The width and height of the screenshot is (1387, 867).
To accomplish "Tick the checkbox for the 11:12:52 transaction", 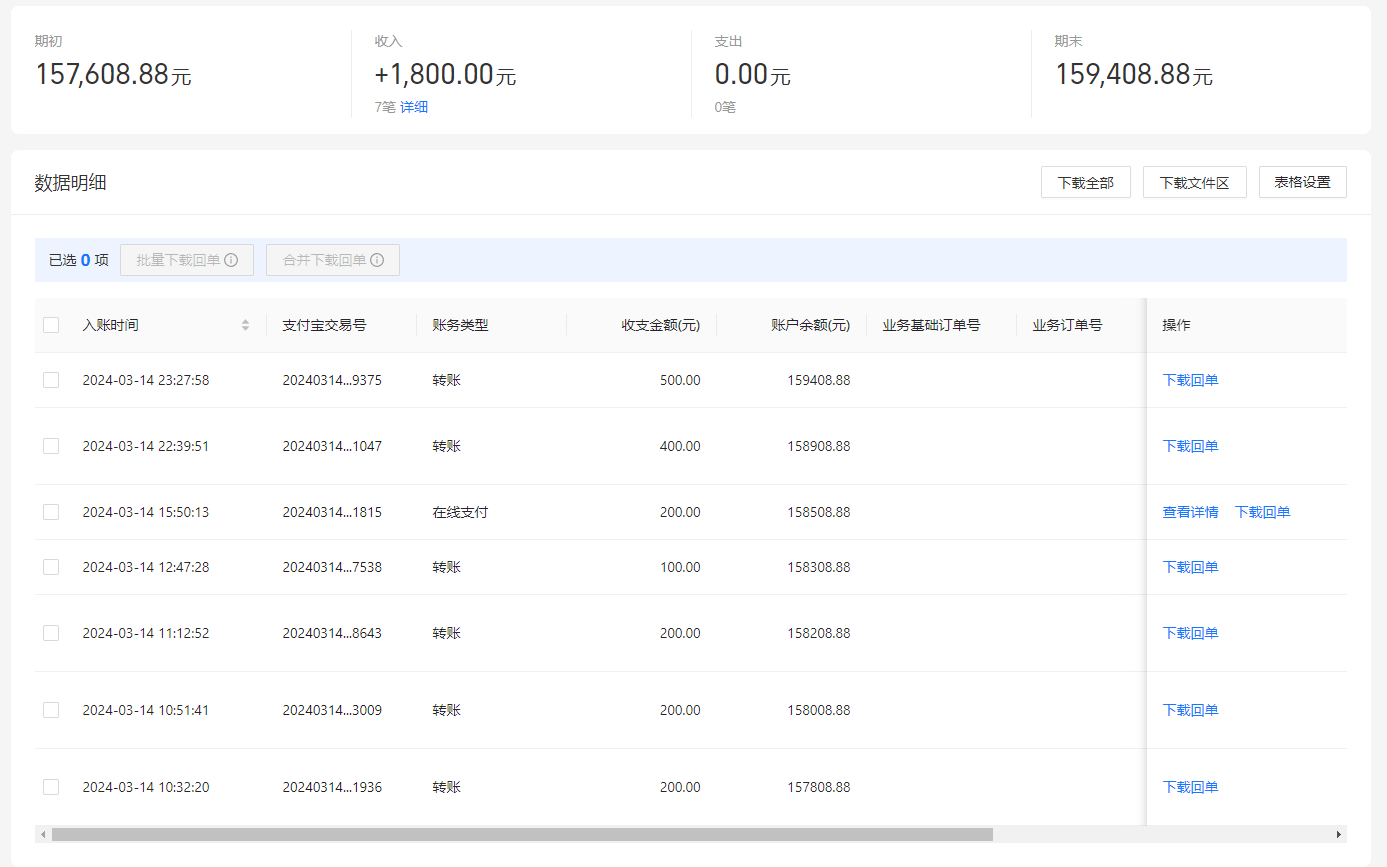I will (51, 633).
